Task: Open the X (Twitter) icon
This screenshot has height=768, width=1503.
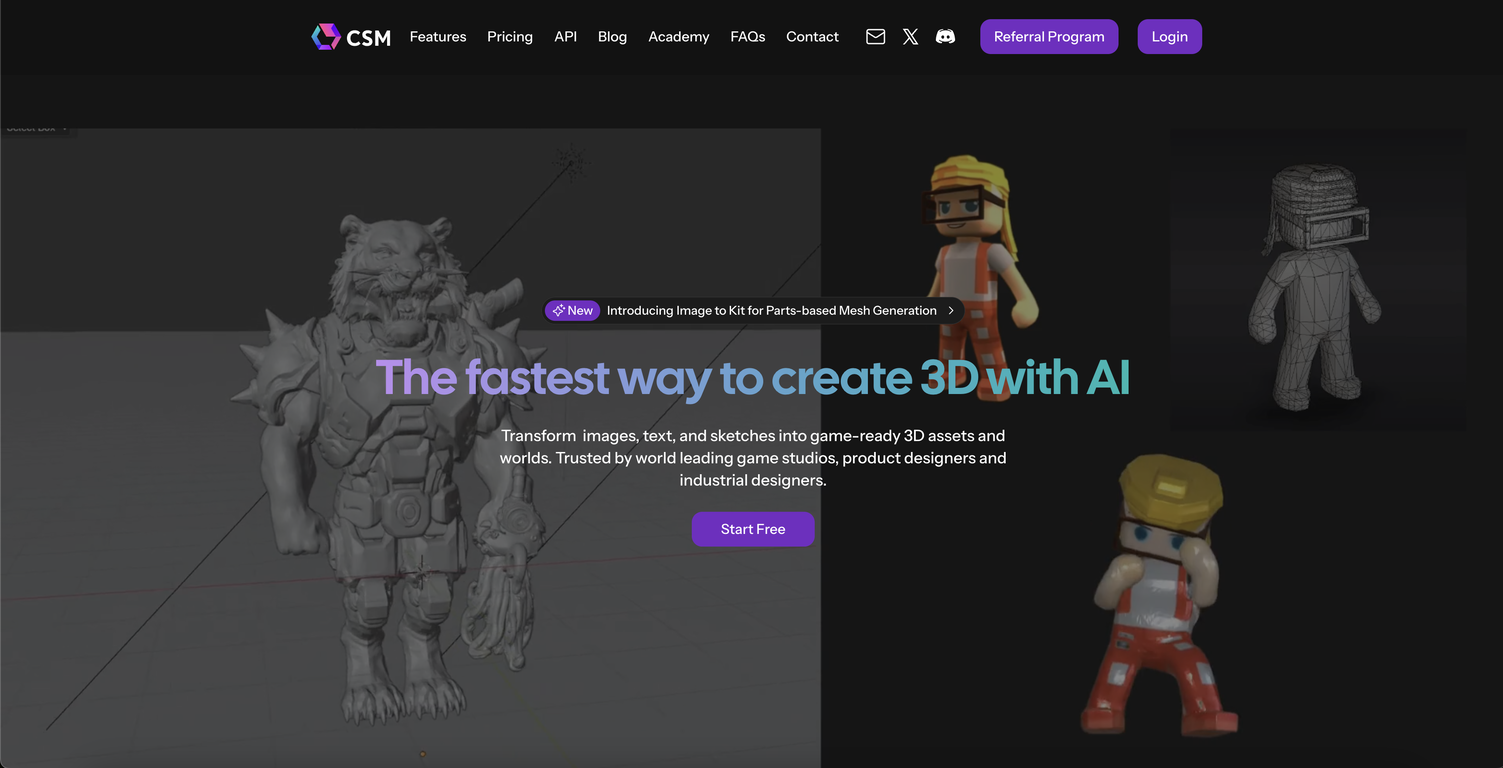Action: (x=910, y=37)
